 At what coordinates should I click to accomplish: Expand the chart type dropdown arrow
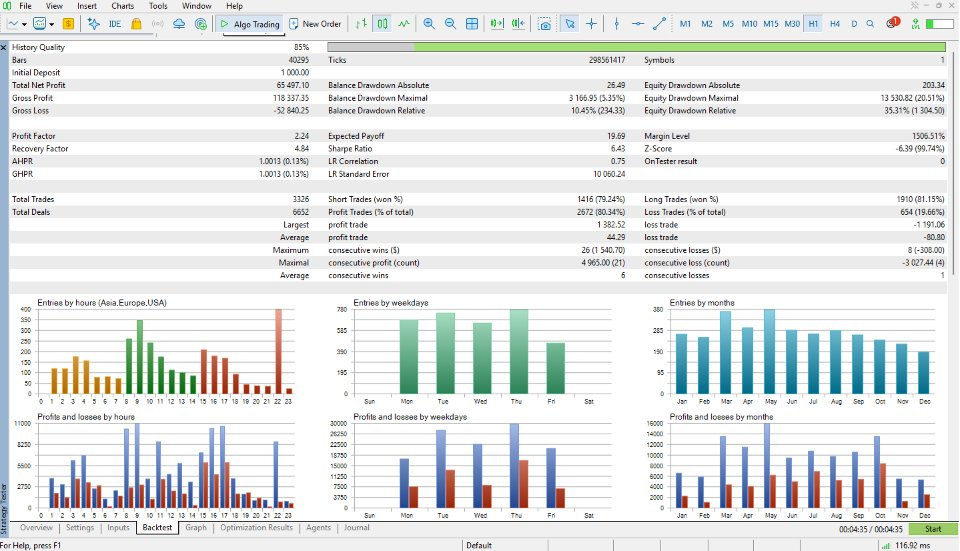point(24,24)
